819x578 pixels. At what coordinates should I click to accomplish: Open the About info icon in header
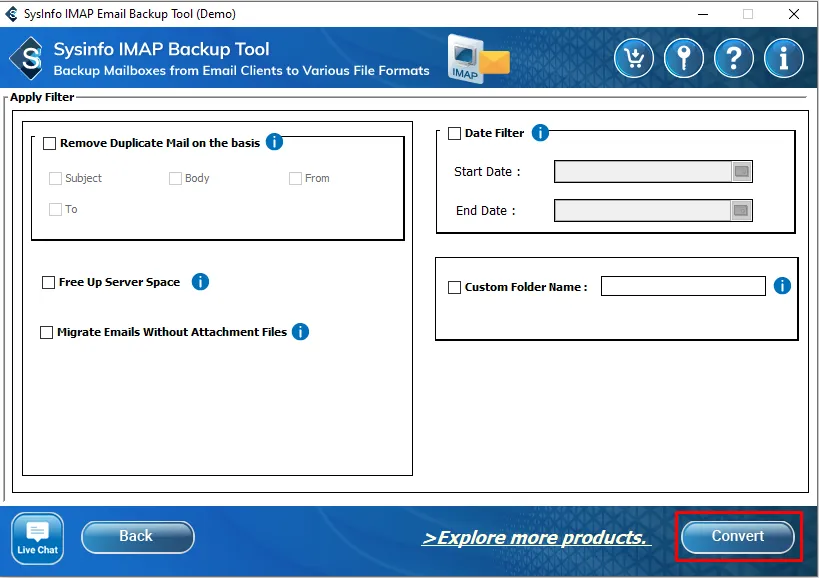tap(784, 58)
